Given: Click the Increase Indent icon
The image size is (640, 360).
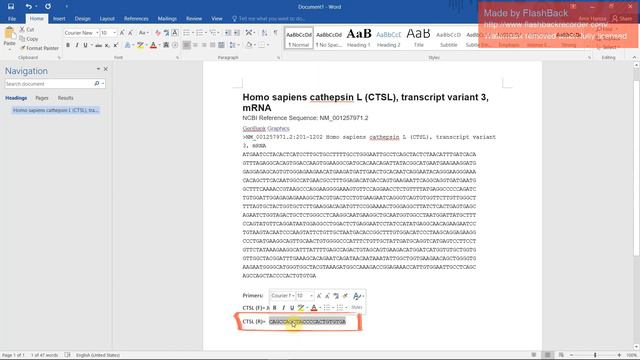Looking at the screenshot, I should 237,33.
